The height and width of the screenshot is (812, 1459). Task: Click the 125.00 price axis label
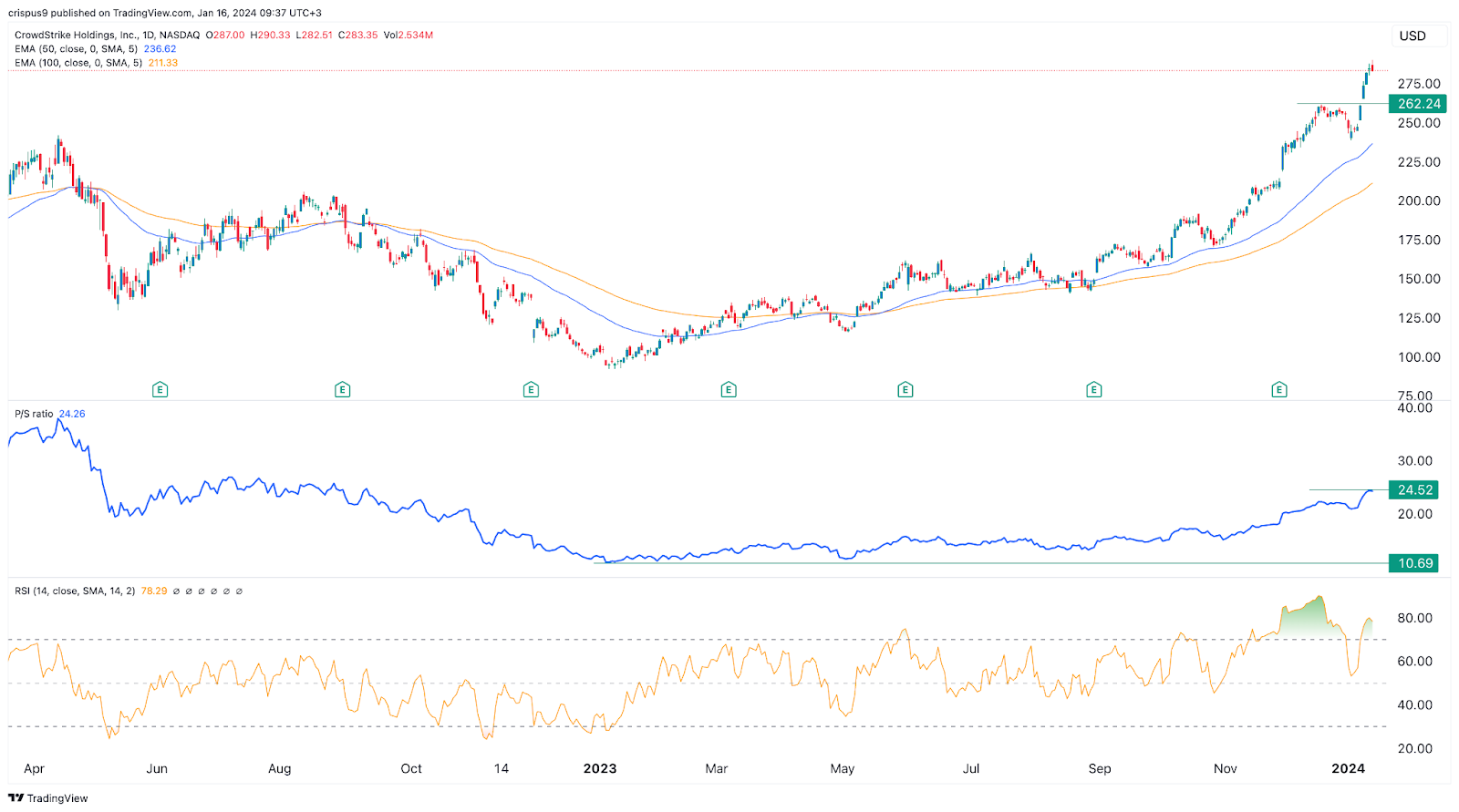pyautogui.click(x=1419, y=318)
